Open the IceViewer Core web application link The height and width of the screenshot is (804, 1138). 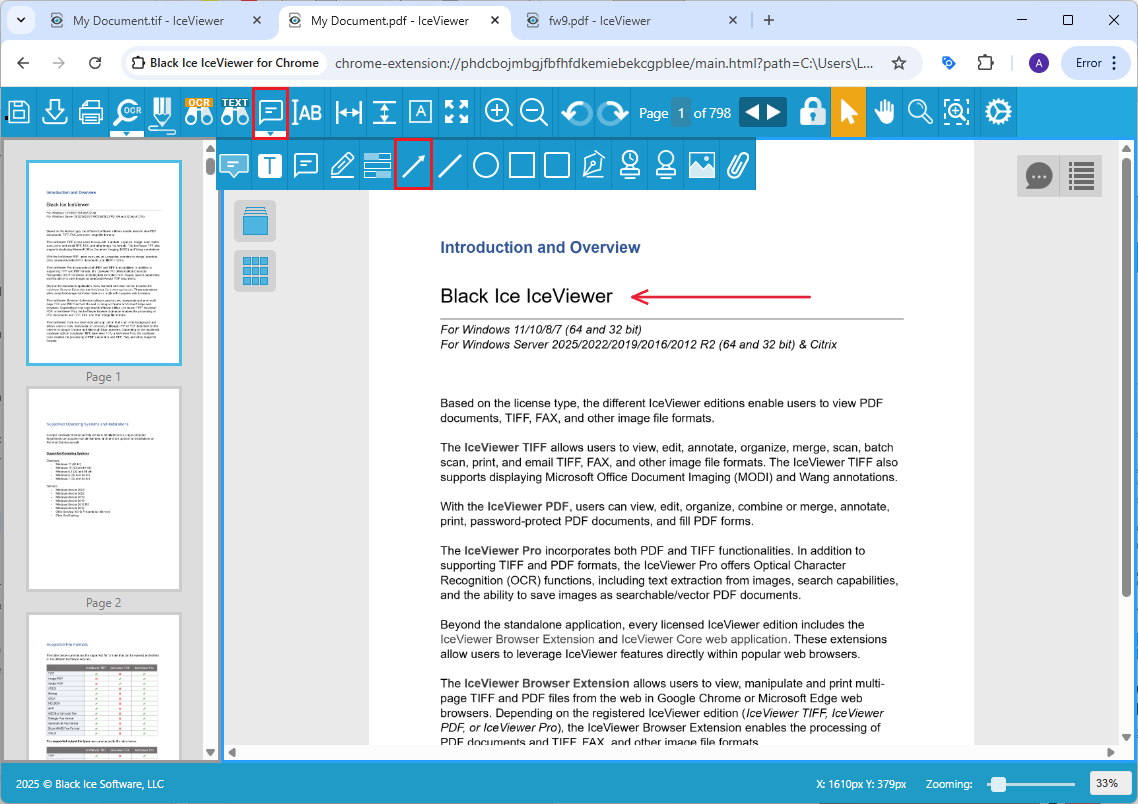pos(703,639)
